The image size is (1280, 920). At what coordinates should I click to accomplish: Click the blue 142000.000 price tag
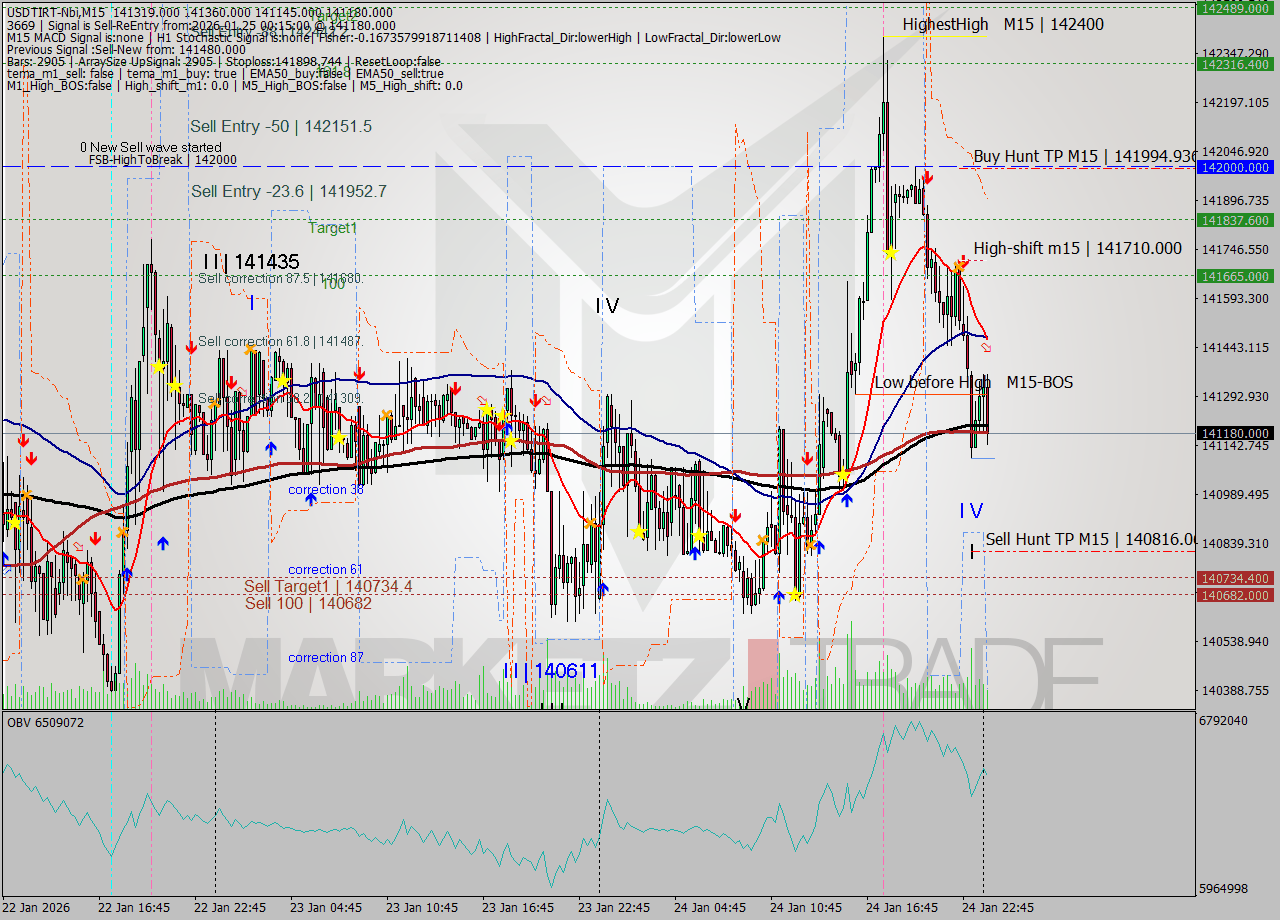coord(1237,168)
